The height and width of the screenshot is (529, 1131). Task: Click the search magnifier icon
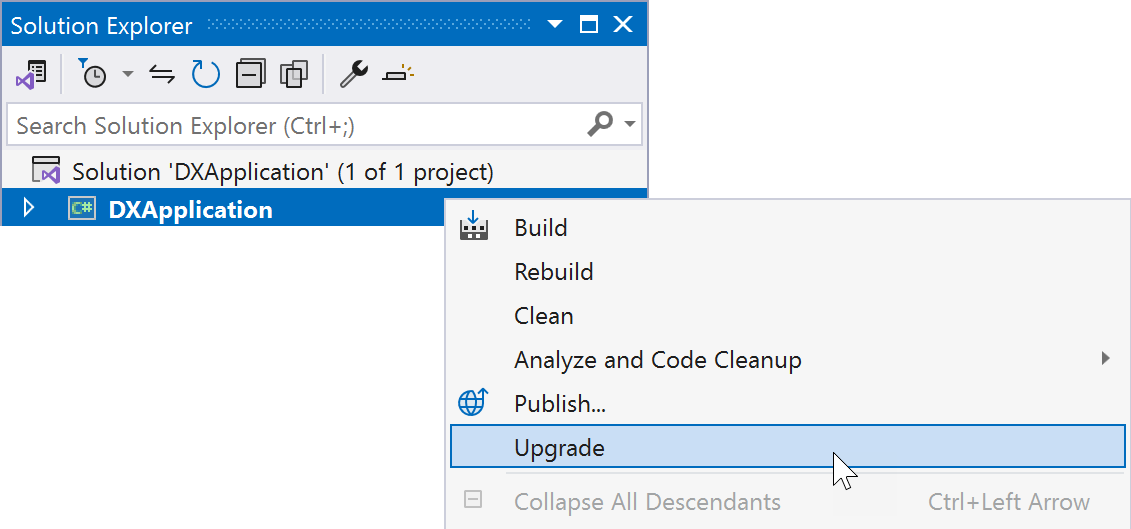coord(600,125)
